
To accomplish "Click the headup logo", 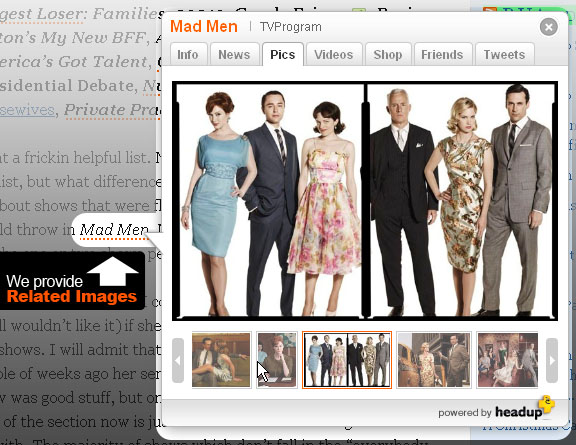I will pyautogui.click(x=524, y=409).
